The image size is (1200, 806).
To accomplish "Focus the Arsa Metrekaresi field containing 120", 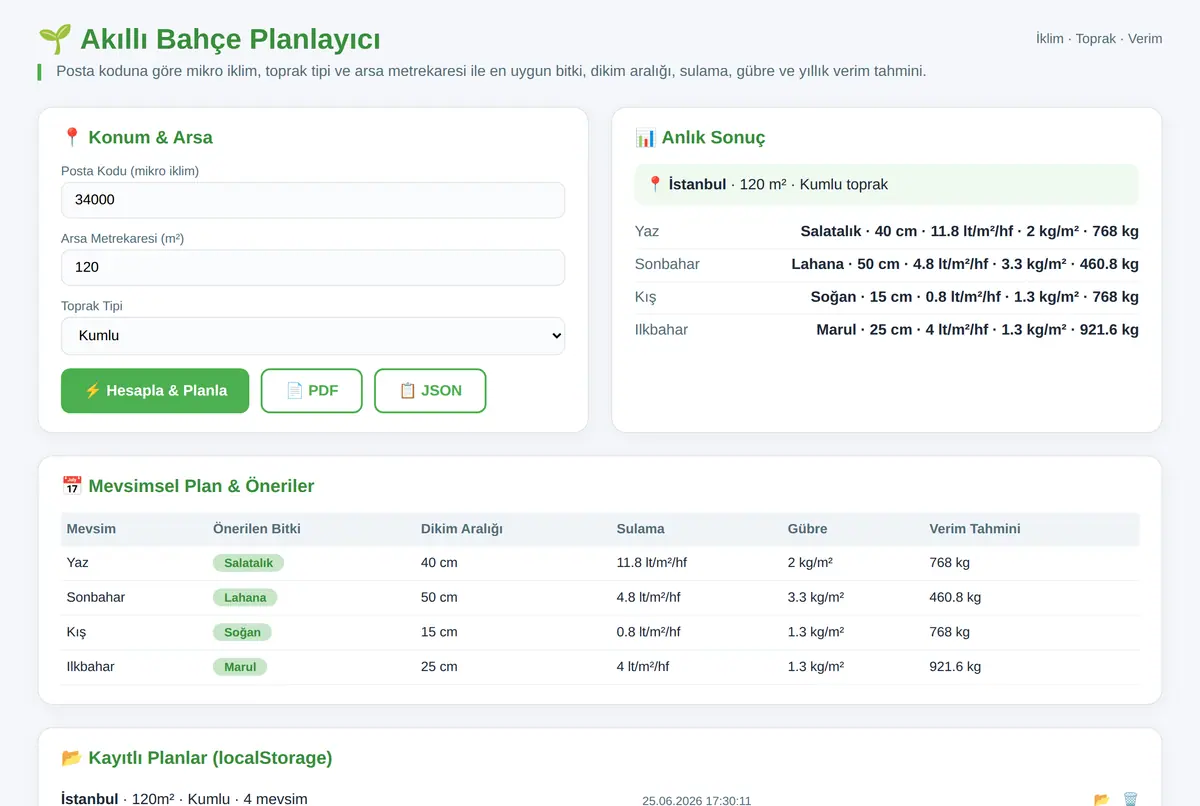I will tap(313, 267).
